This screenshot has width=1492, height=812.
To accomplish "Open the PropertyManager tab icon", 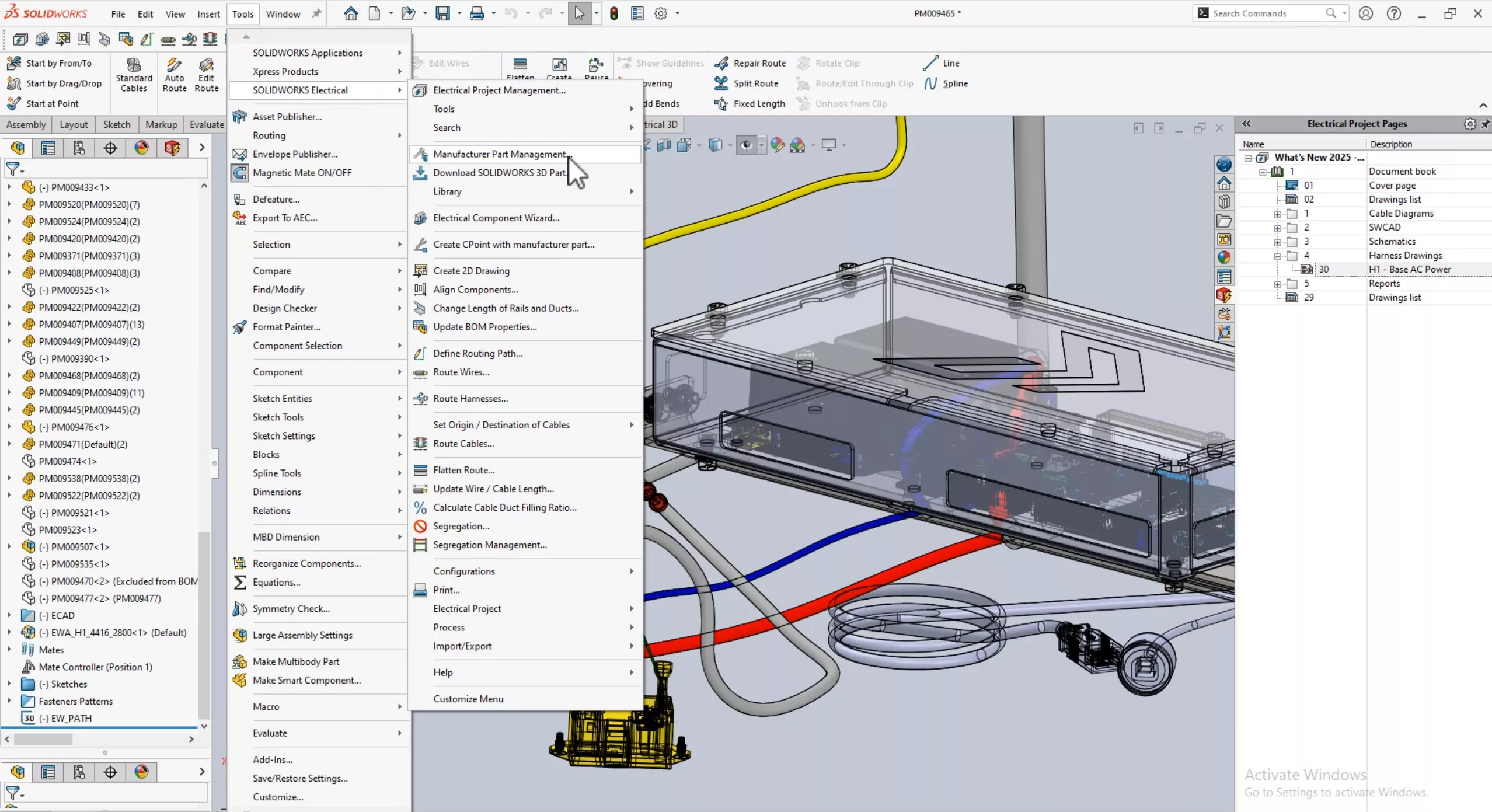I will pos(48,148).
